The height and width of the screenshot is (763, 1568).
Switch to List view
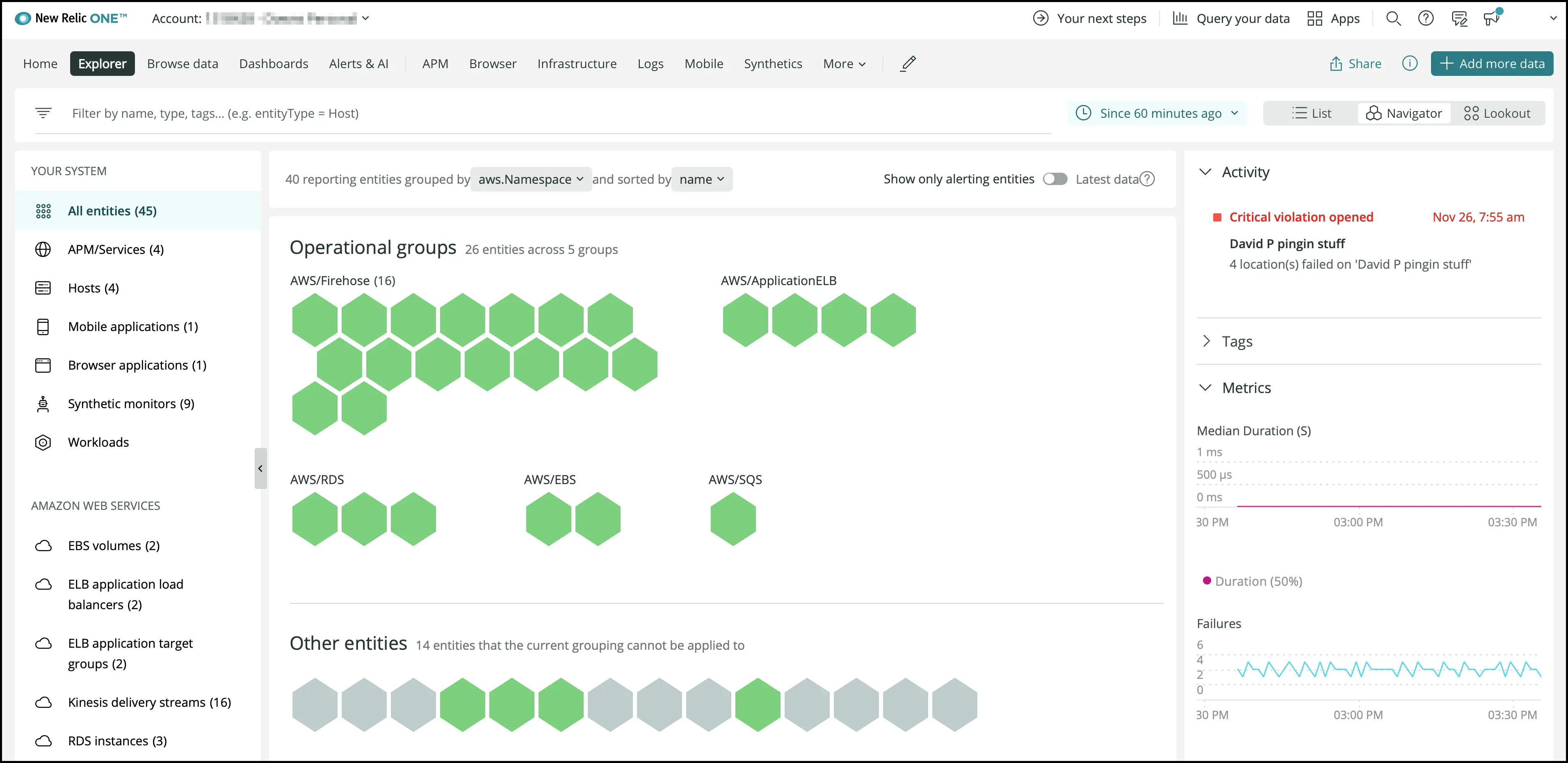[1311, 113]
